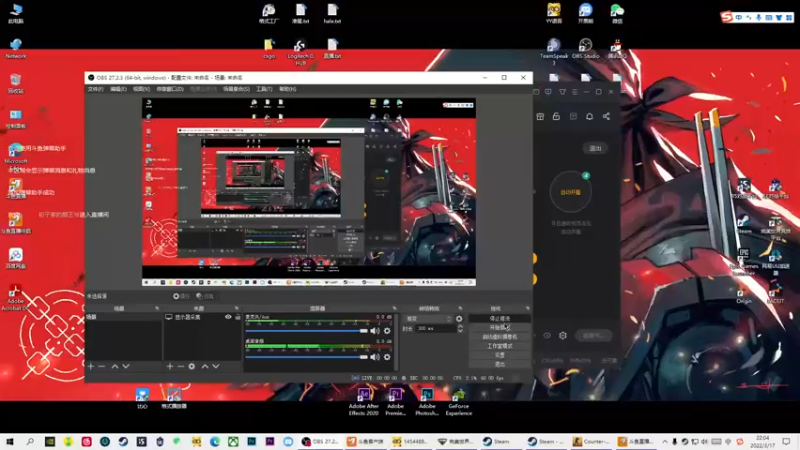The image size is (800, 450).
Task: Open the 渐变 transition type dropdown
Action: pos(429,318)
